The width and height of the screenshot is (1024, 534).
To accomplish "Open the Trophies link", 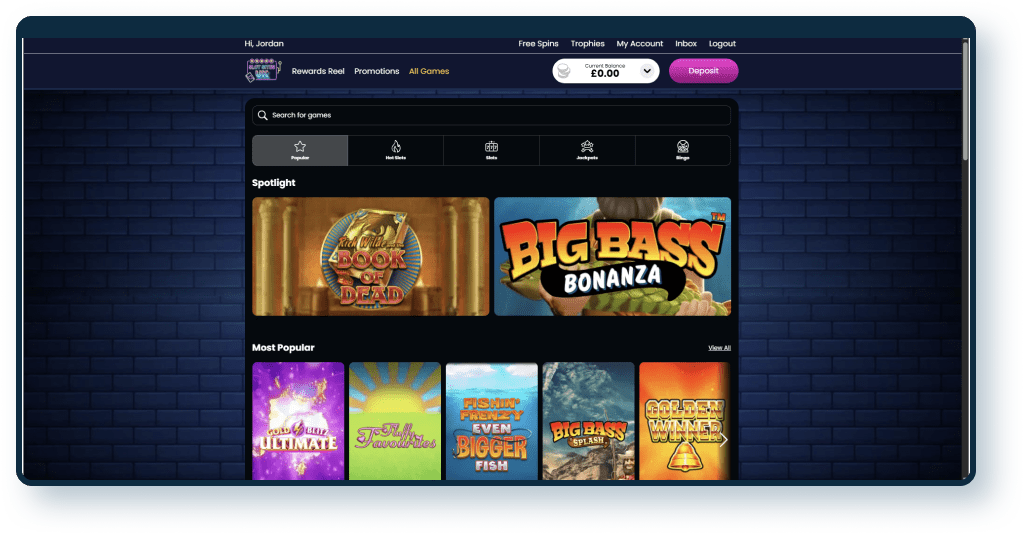I will [587, 44].
